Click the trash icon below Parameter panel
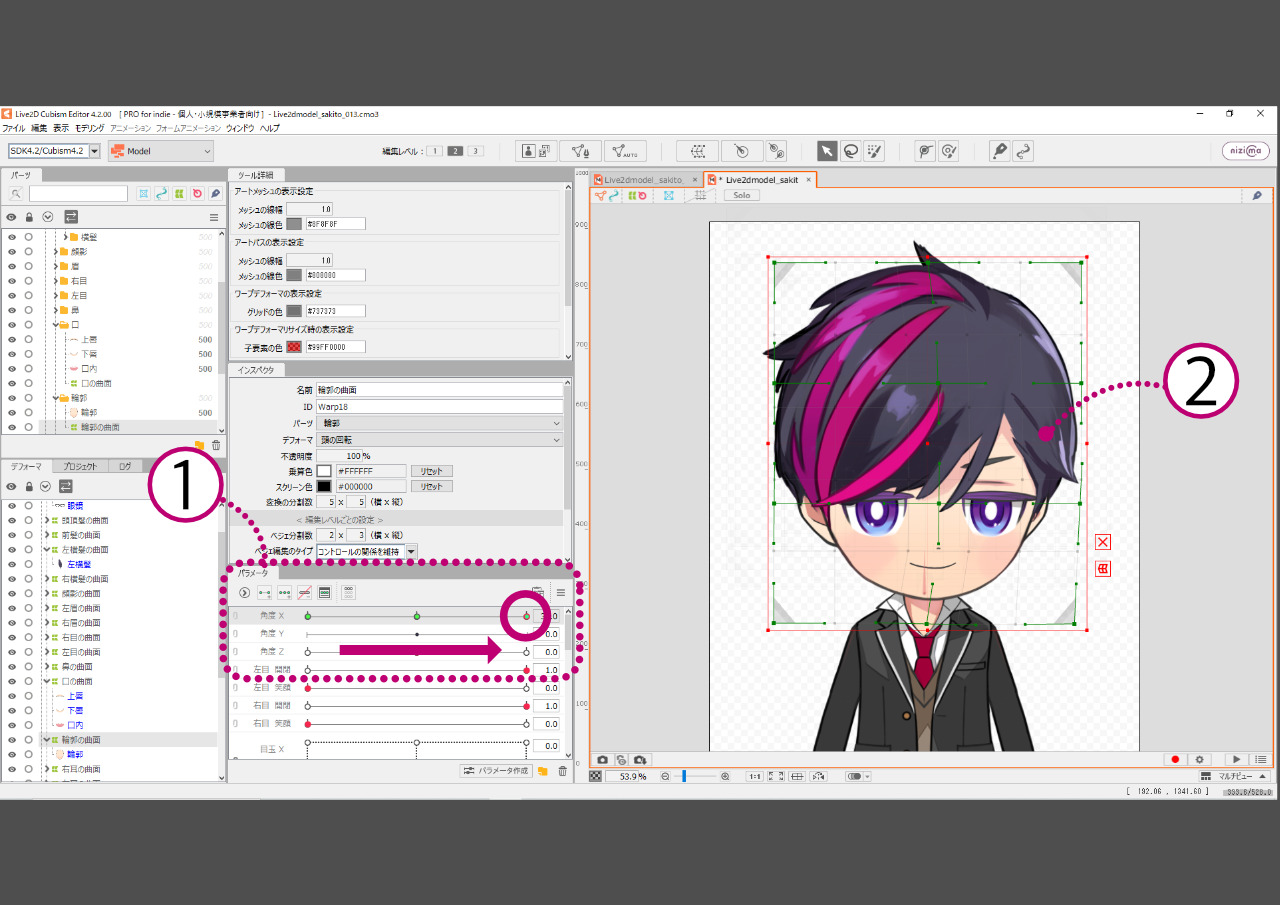1280x905 pixels. [562, 771]
